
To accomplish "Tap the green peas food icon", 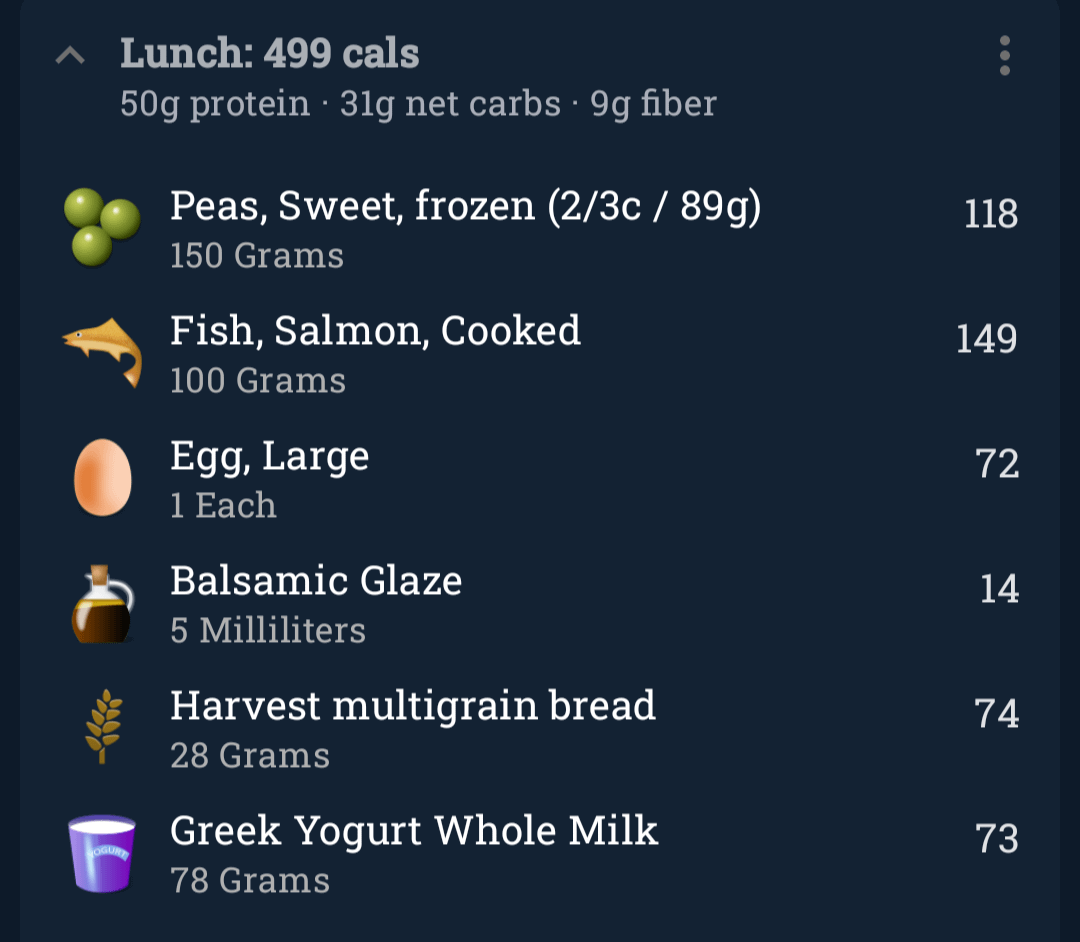I will point(102,227).
